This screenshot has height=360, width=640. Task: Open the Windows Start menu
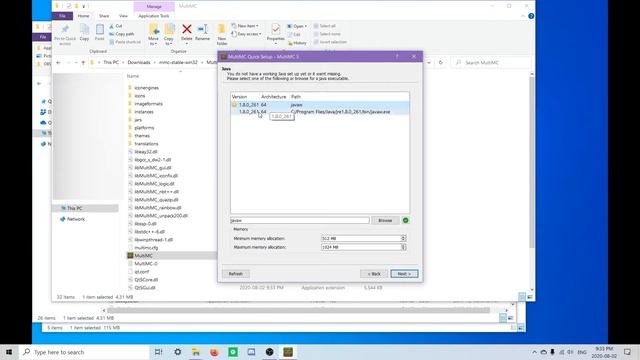(x=9, y=352)
